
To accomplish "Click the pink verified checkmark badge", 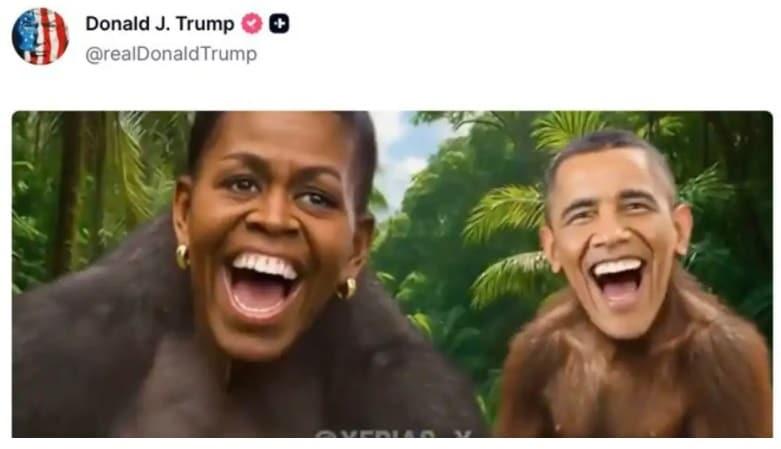I will [x=252, y=23].
